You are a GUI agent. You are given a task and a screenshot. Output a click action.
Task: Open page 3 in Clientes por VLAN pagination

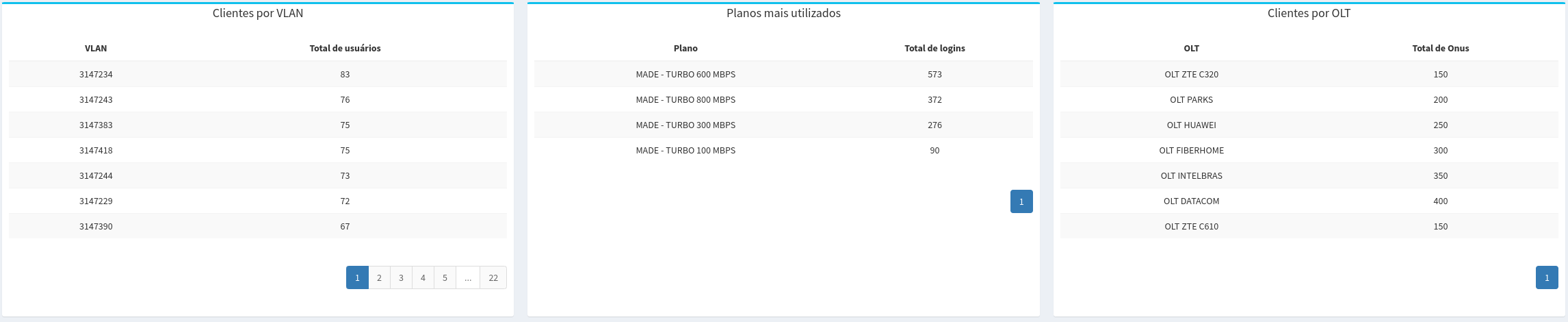pyautogui.click(x=401, y=277)
